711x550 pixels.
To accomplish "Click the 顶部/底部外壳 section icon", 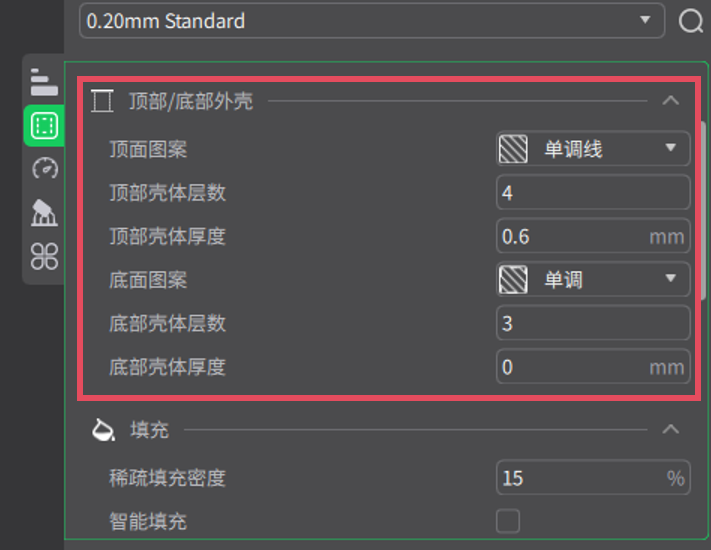I will tap(102, 101).
